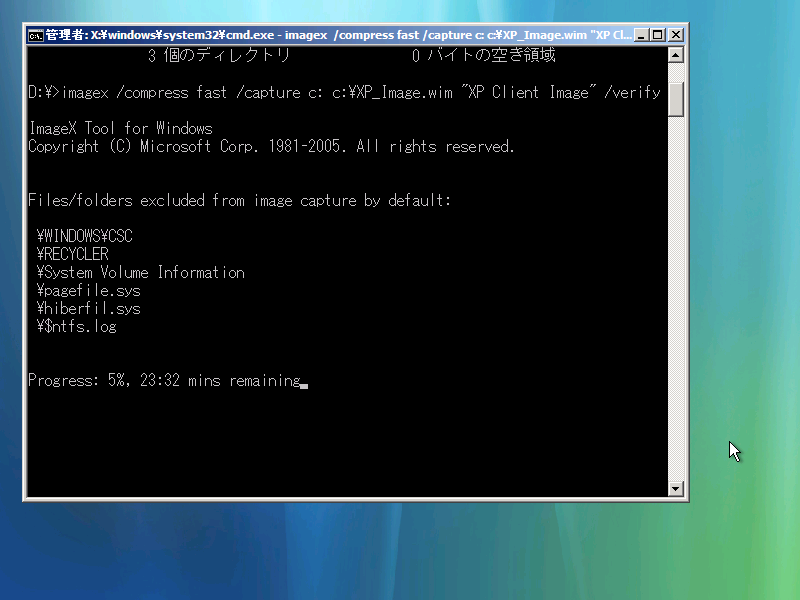Click the ¥System Volume Information entry
800x600 pixels.
pyautogui.click(x=140, y=272)
